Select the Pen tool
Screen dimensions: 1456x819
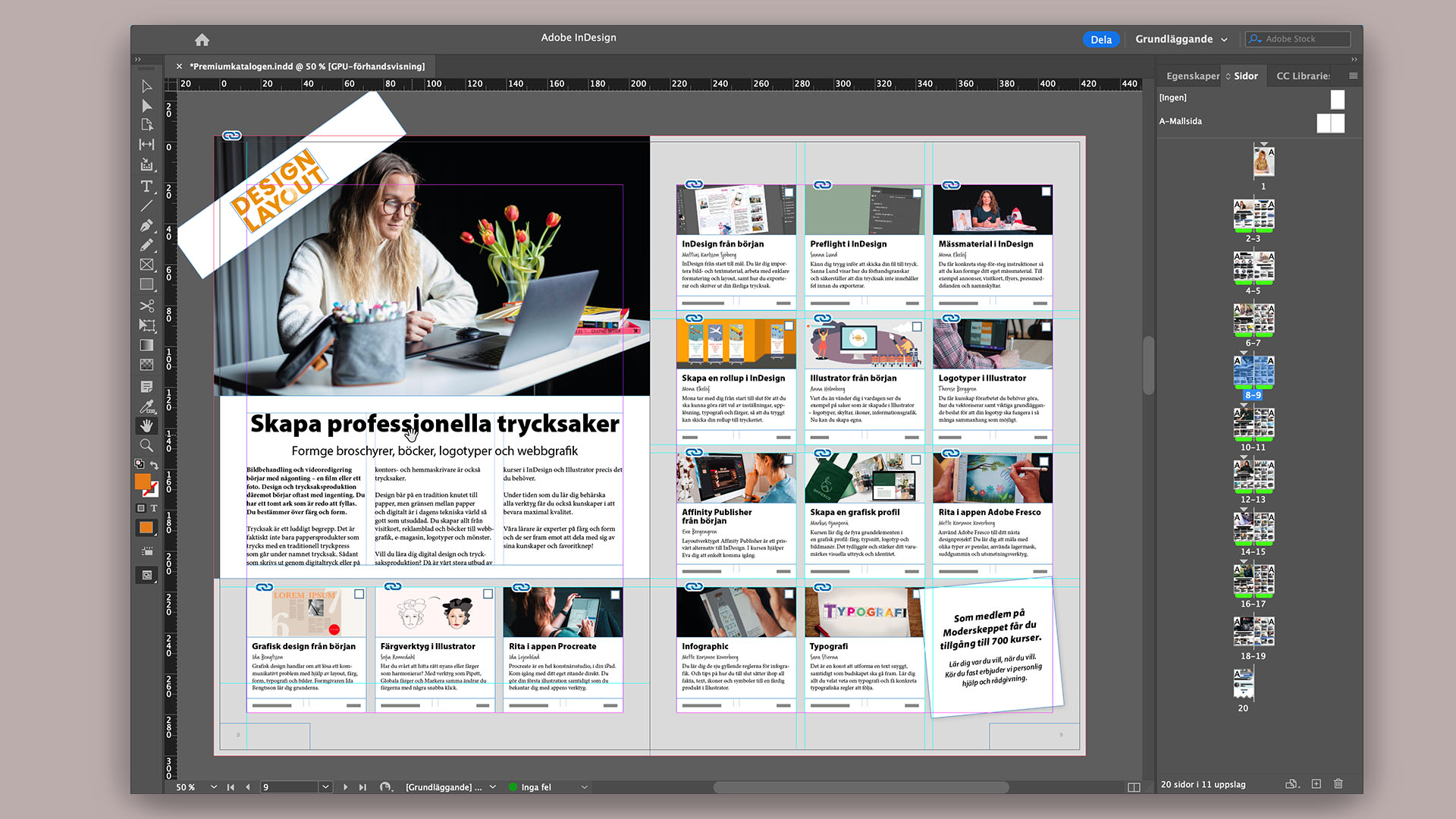tap(146, 225)
